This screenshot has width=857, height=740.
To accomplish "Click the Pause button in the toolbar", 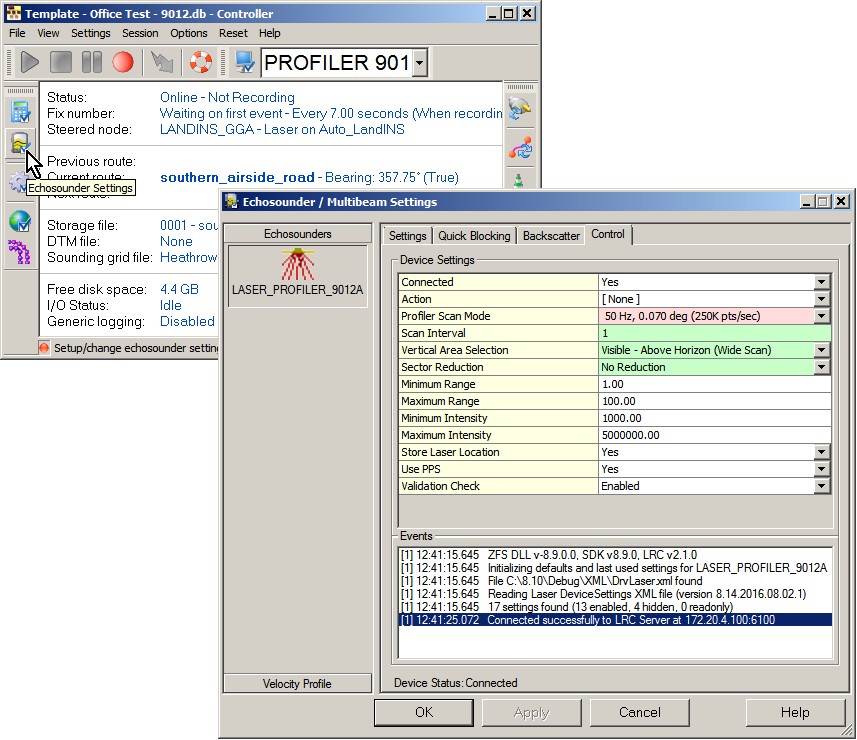I will click(x=92, y=63).
